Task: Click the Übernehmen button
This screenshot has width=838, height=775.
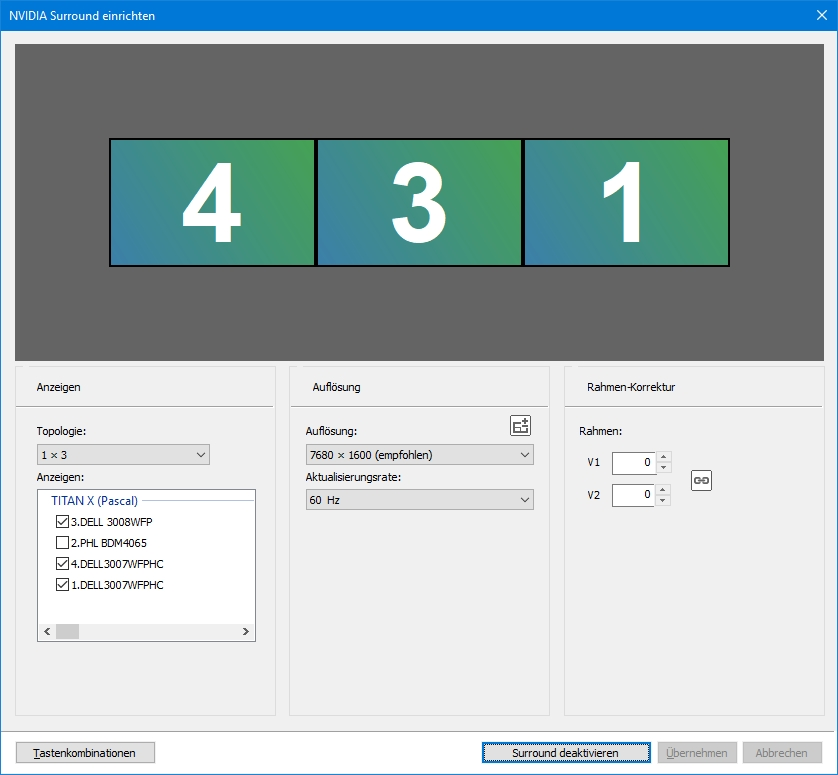Action: pyautogui.click(x=697, y=753)
